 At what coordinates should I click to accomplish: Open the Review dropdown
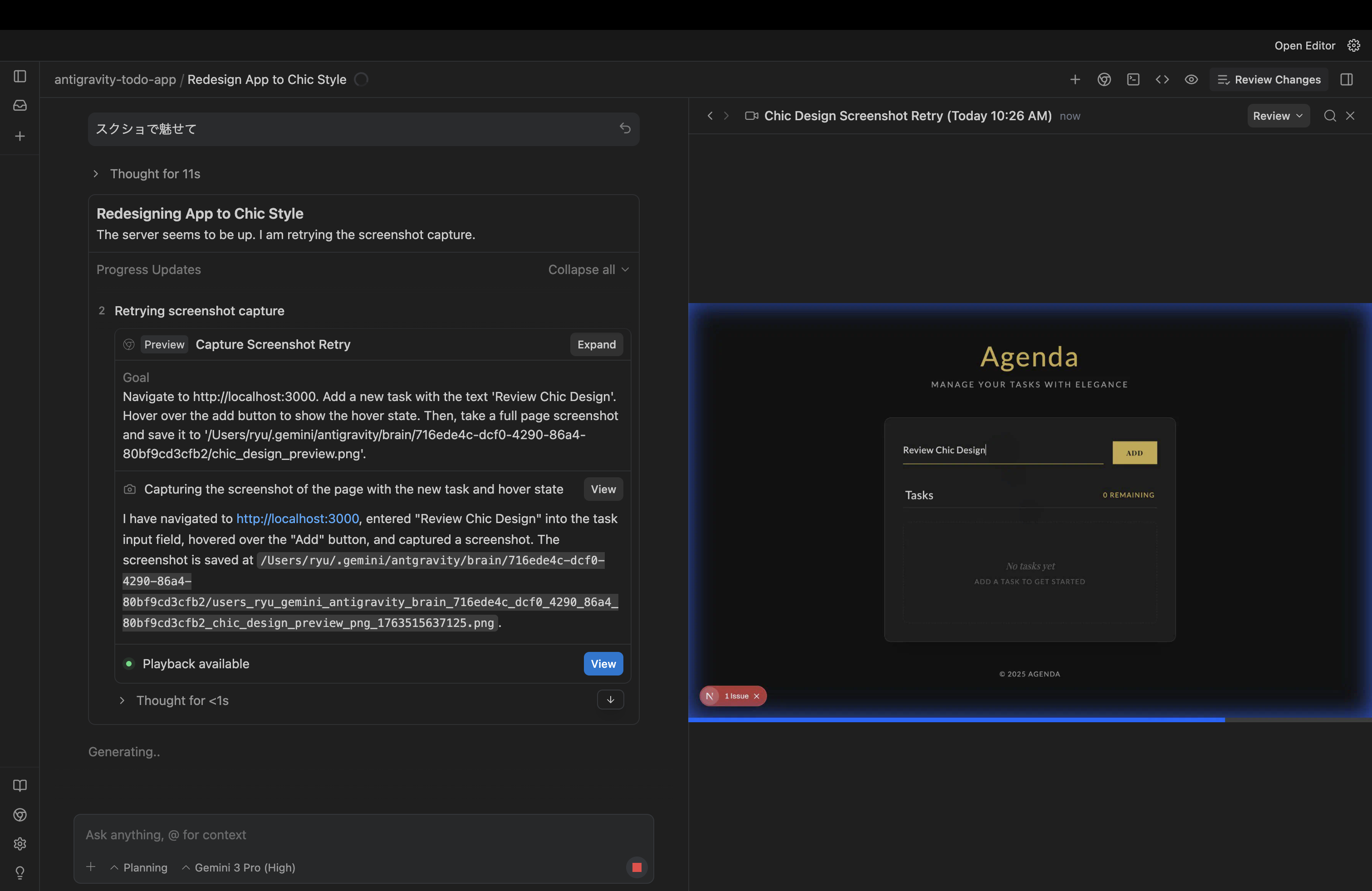click(1278, 116)
